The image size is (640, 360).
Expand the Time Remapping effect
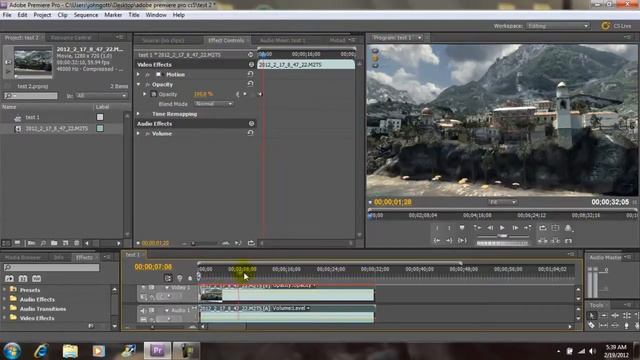(138, 113)
